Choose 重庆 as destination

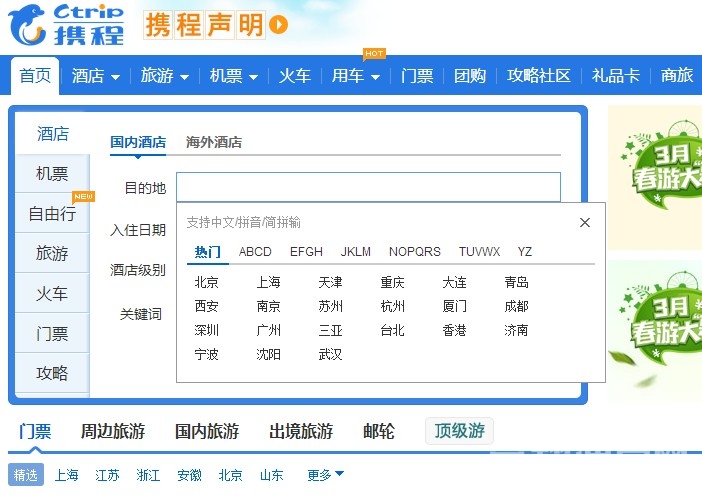pos(392,282)
